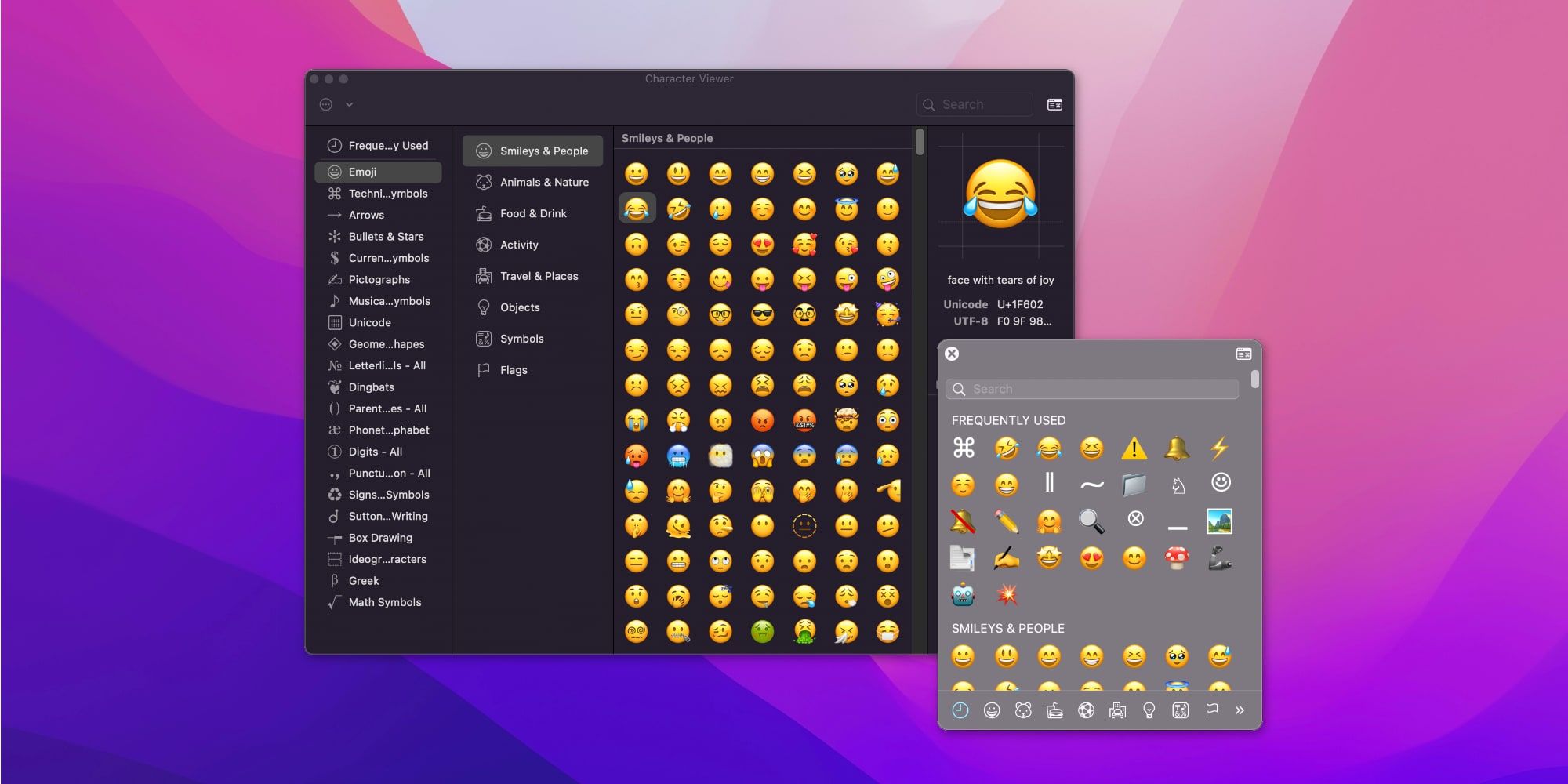Open Bullets & Stars category

(x=378, y=236)
